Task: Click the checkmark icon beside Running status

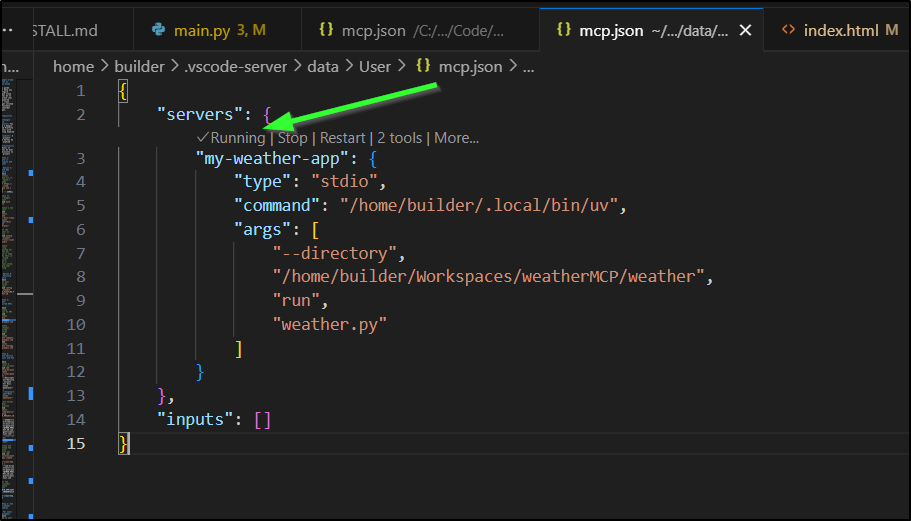Action: pos(202,138)
